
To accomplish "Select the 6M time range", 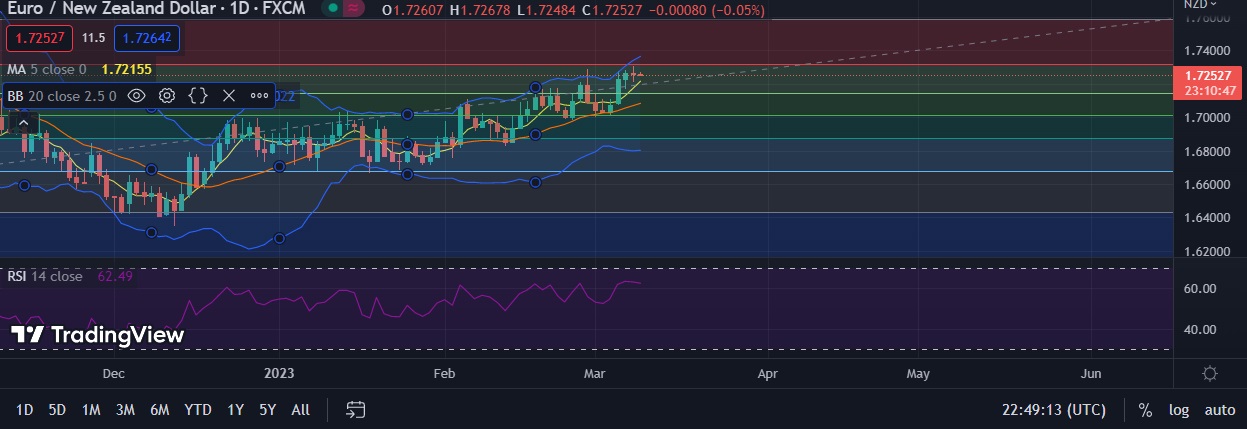I will [x=159, y=410].
